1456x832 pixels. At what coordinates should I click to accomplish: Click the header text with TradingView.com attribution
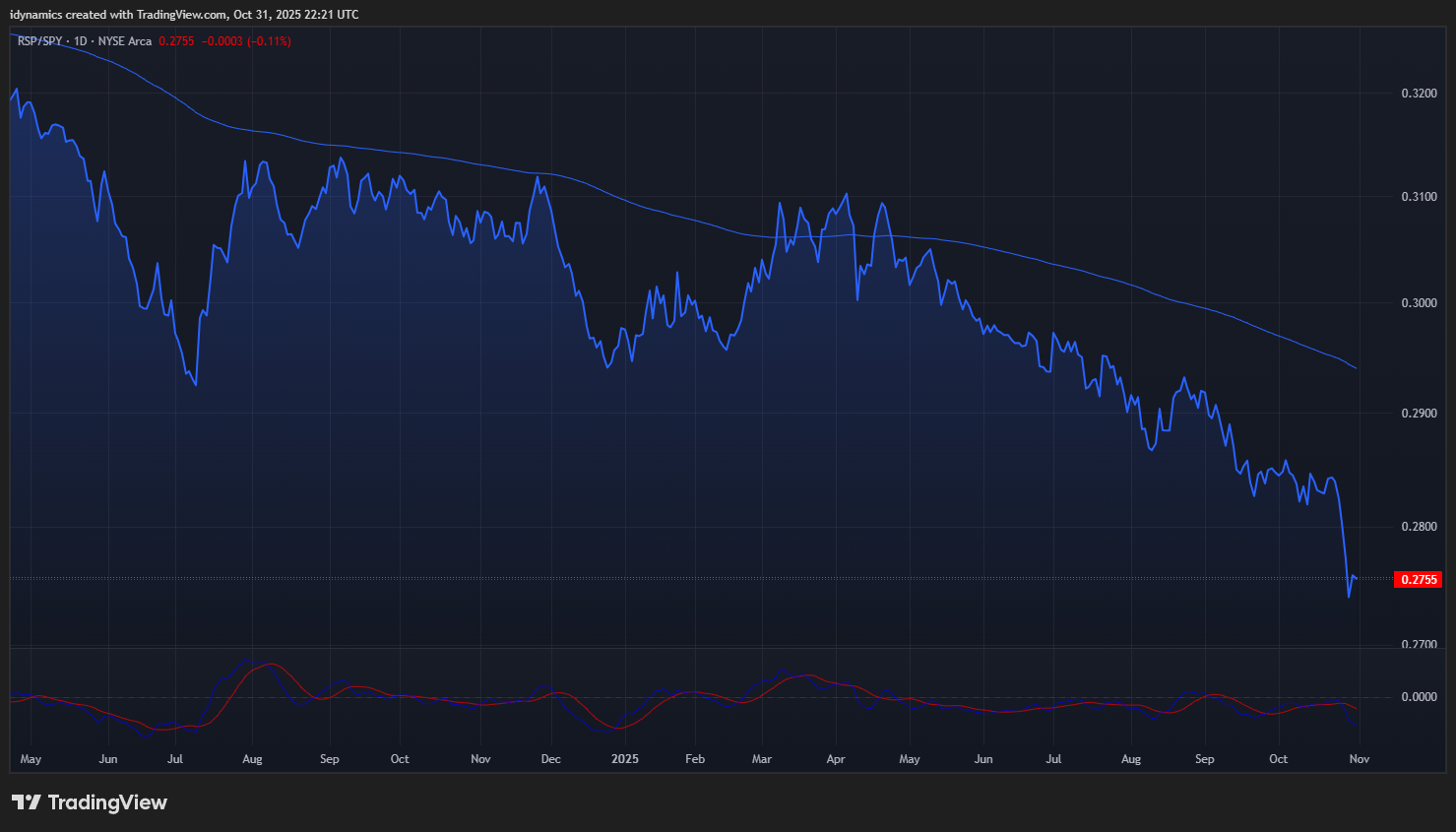[x=184, y=15]
